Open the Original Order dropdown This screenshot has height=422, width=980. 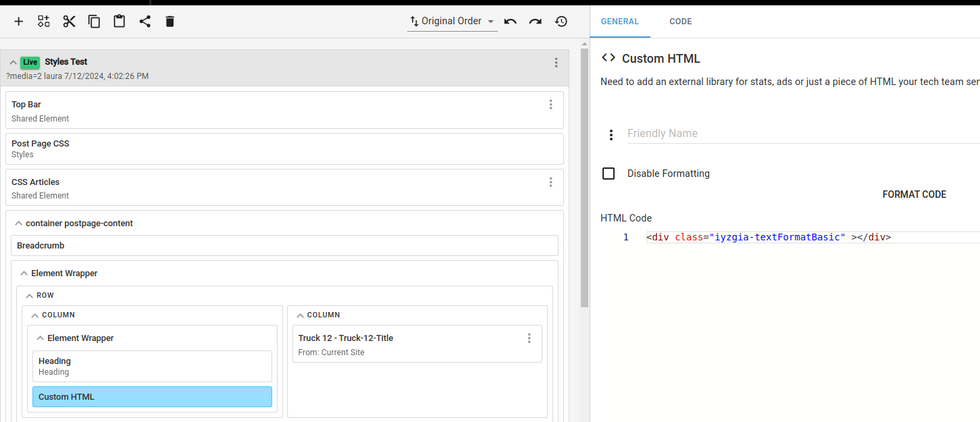pyautogui.click(x=452, y=21)
